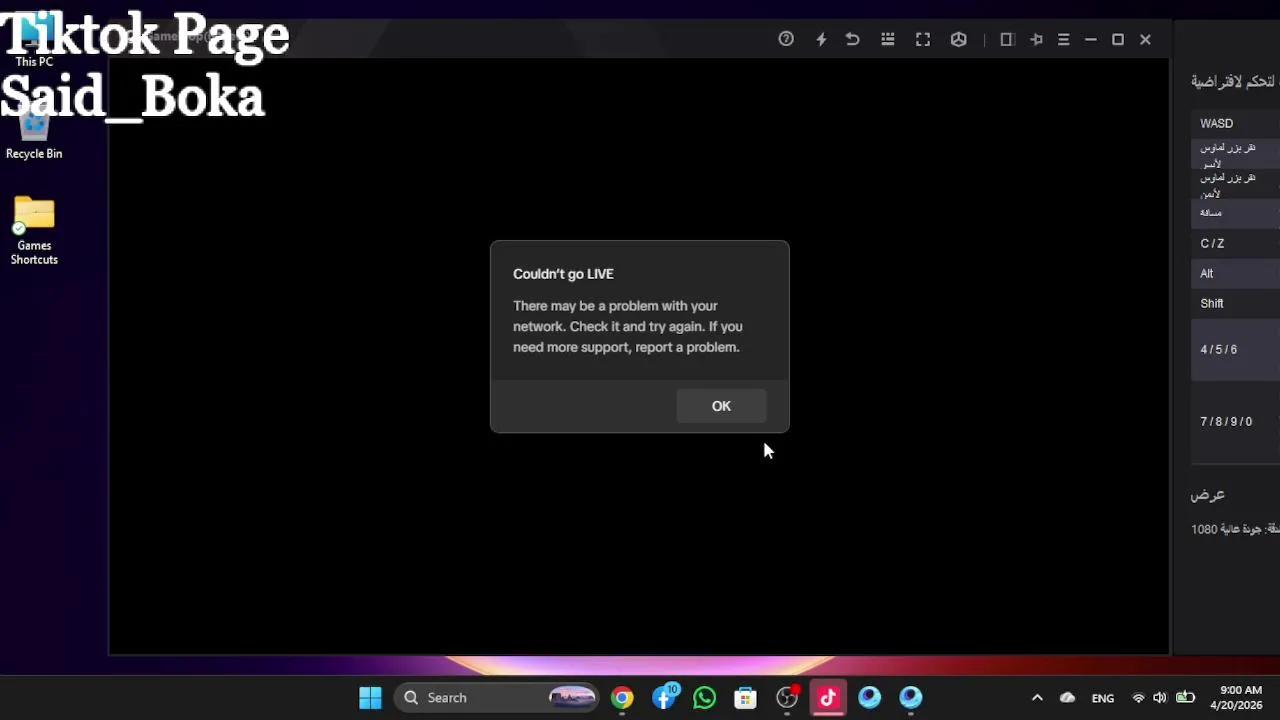Image resolution: width=1280 pixels, height=720 pixels.
Task: Click the pin-on-top icon
Action: coord(1036,39)
